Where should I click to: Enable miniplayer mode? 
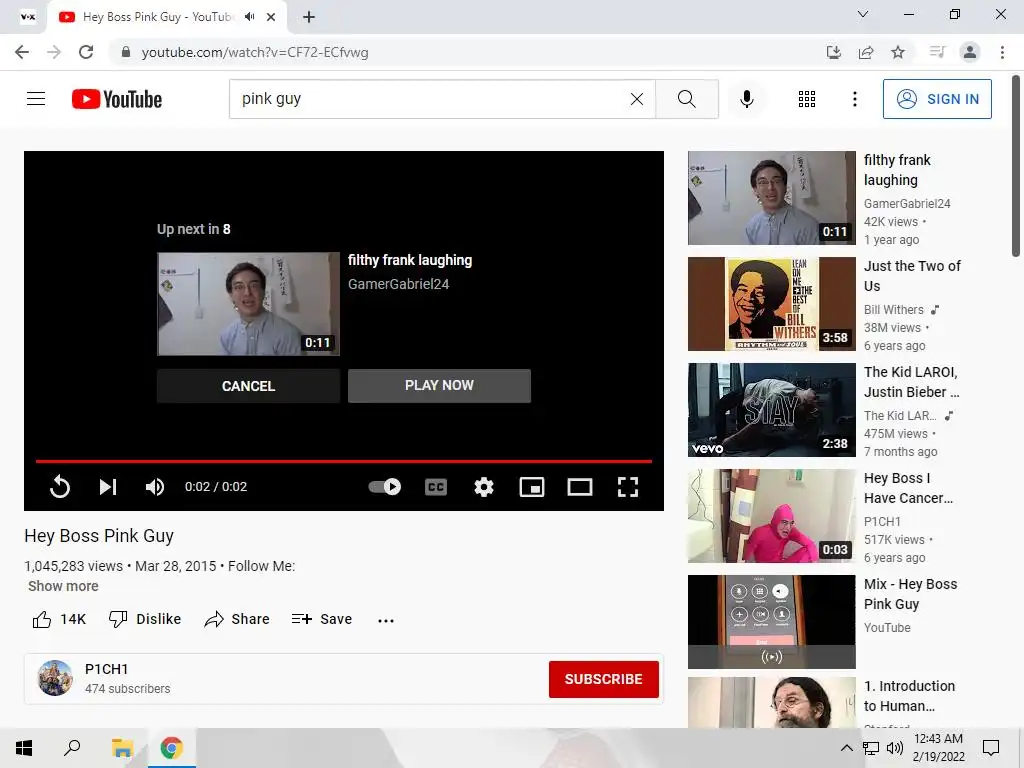(x=532, y=487)
